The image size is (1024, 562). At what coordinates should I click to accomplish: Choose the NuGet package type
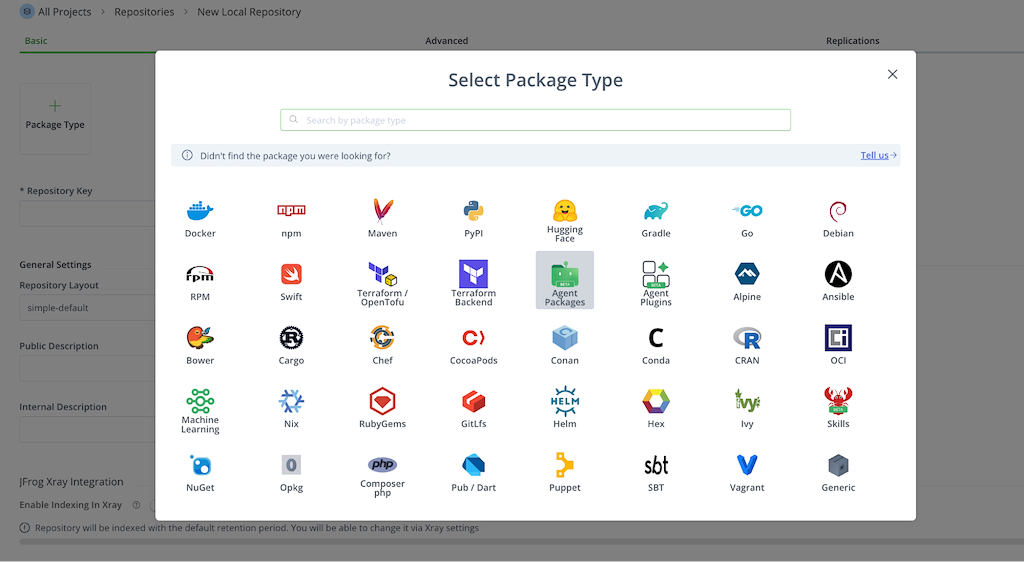[x=200, y=473]
